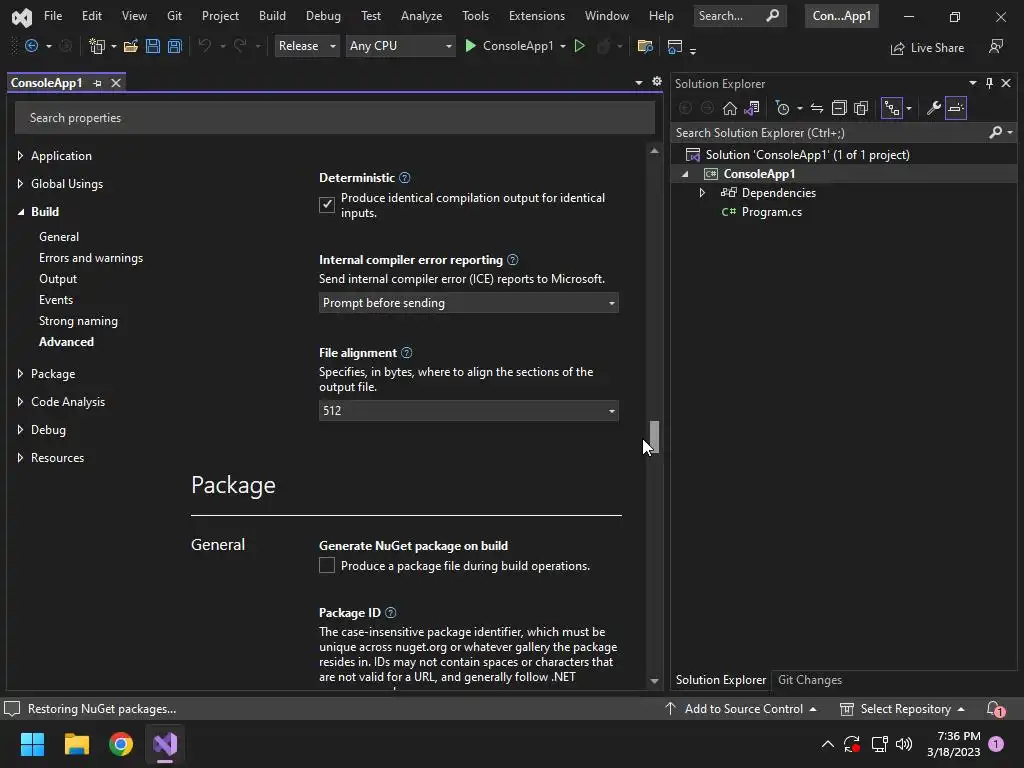Open the Prompt before sending dropdown
The image size is (1024, 768).
point(468,303)
